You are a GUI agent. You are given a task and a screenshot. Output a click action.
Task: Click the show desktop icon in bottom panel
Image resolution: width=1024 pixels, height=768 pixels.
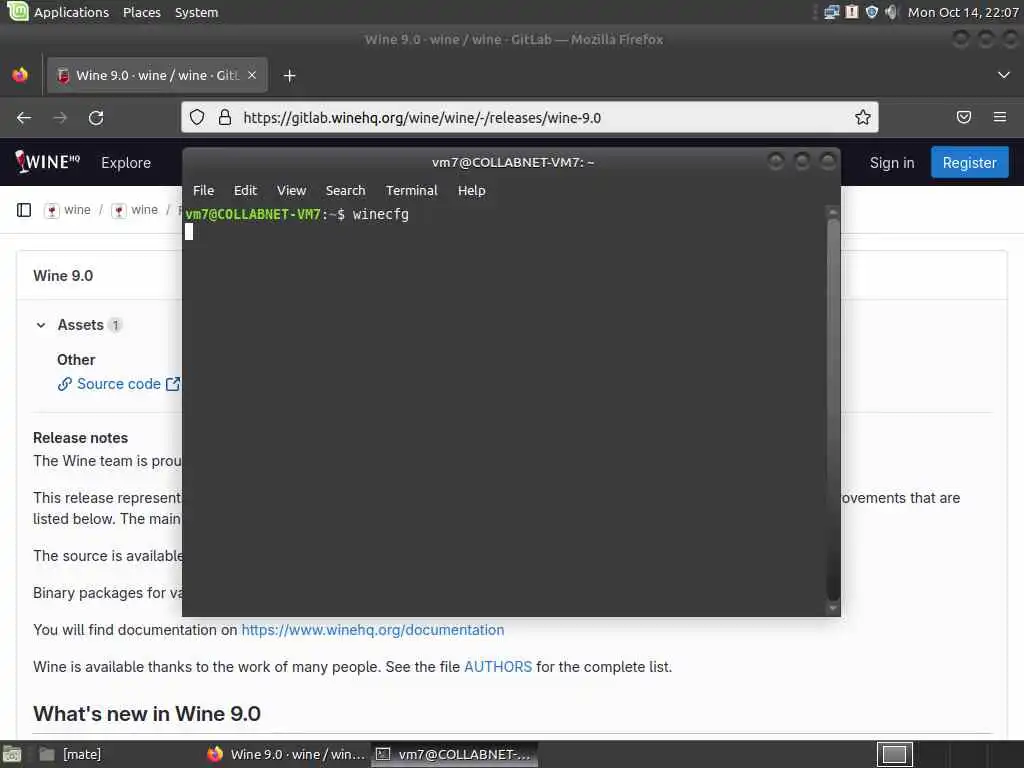point(12,754)
